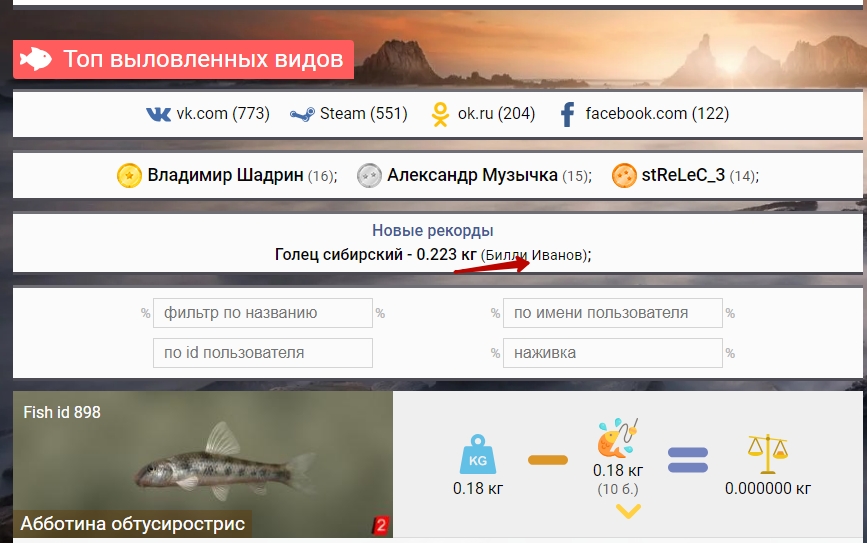The width and height of the screenshot is (867, 543).
Task: Click the fish icon in the header
Action: pyautogui.click(x=36, y=59)
